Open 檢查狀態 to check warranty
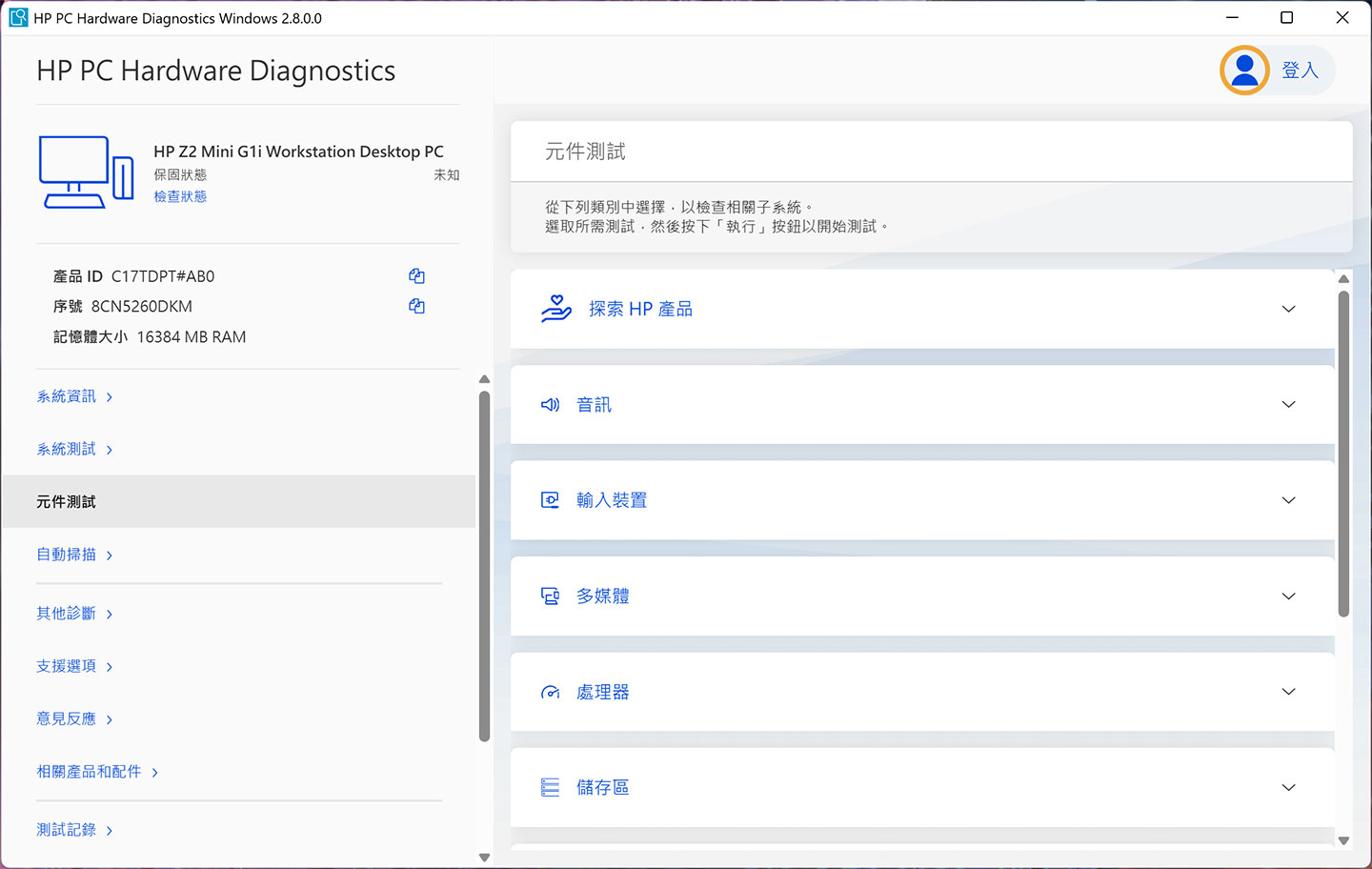The width and height of the screenshot is (1372, 869). (x=179, y=196)
